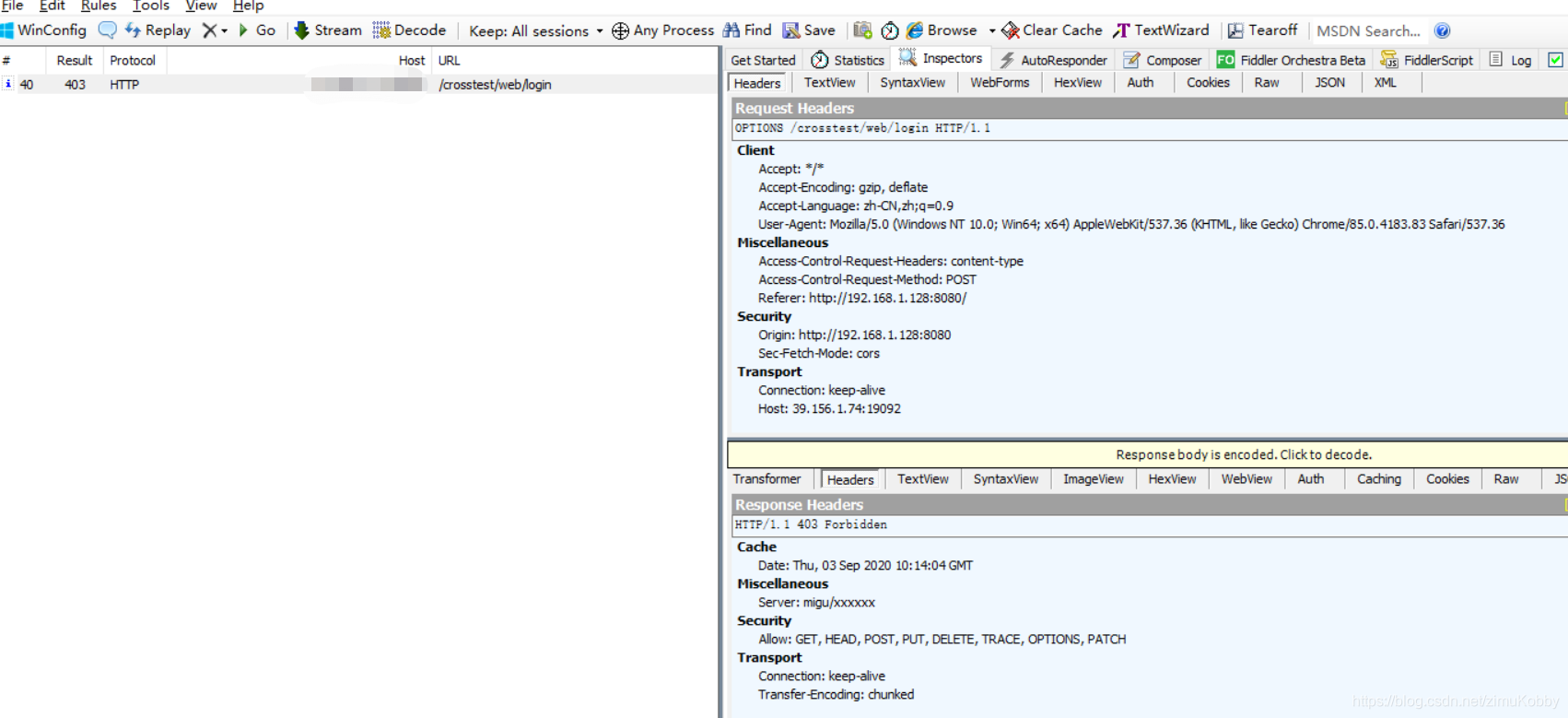This screenshot has width=1568, height=718.
Task: Click the MSDN Search input field
Action: 1368,30
